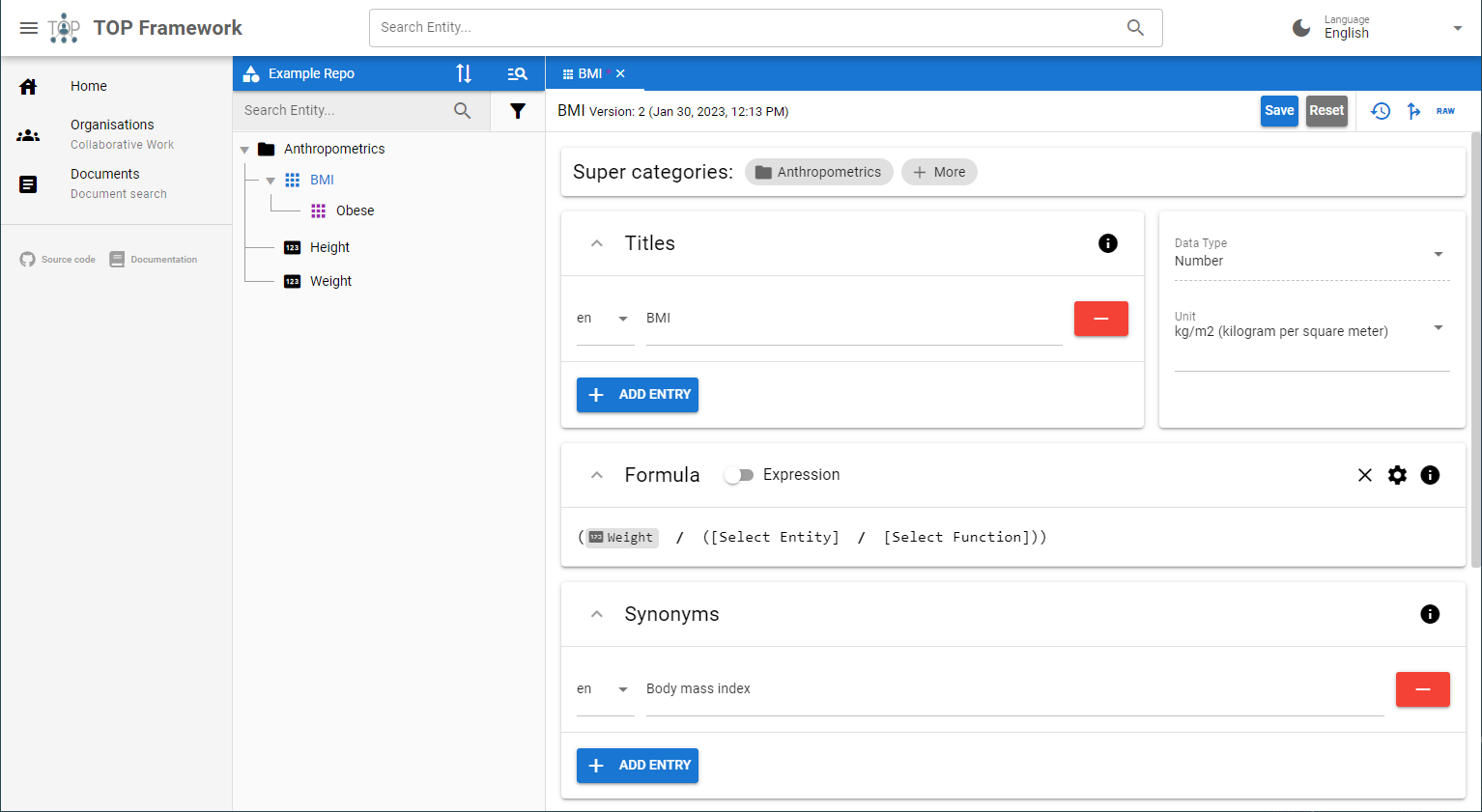Add More super categories
This screenshot has width=1482, height=812.
(939, 172)
